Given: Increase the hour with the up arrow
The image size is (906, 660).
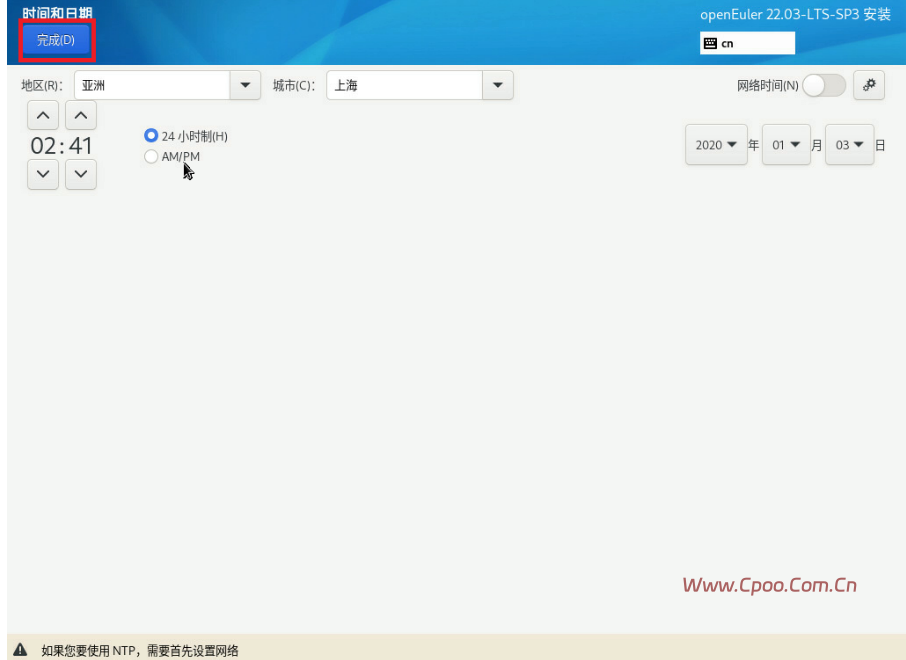Looking at the screenshot, I should (43, 115).
